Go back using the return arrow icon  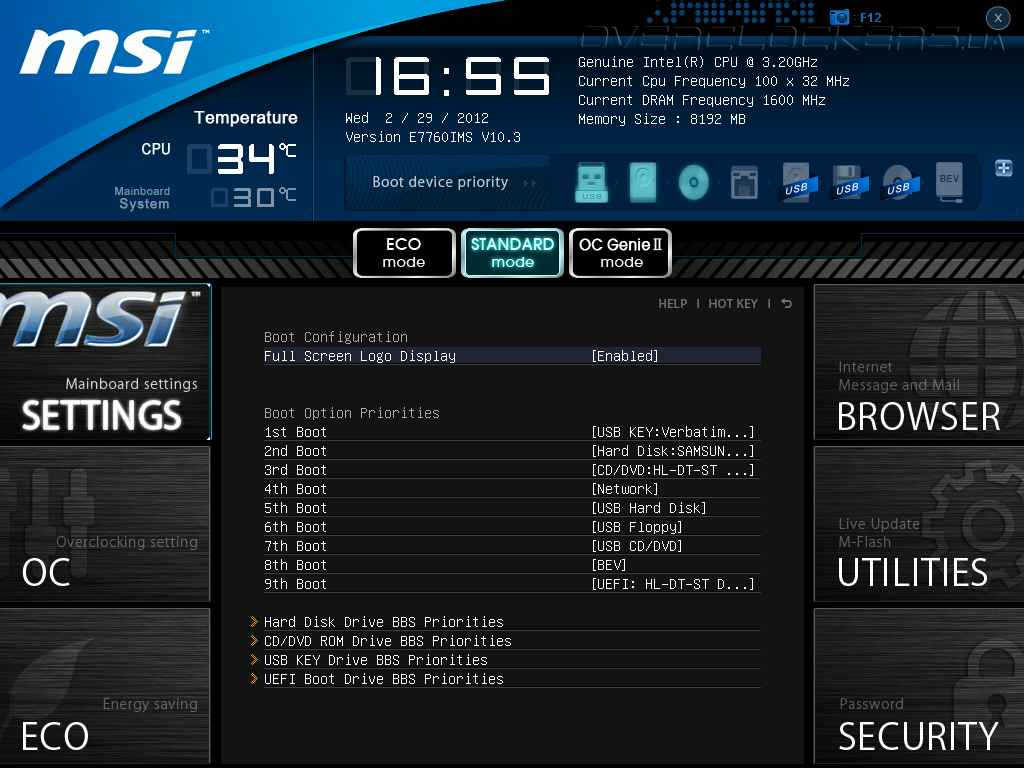[786, 304]
